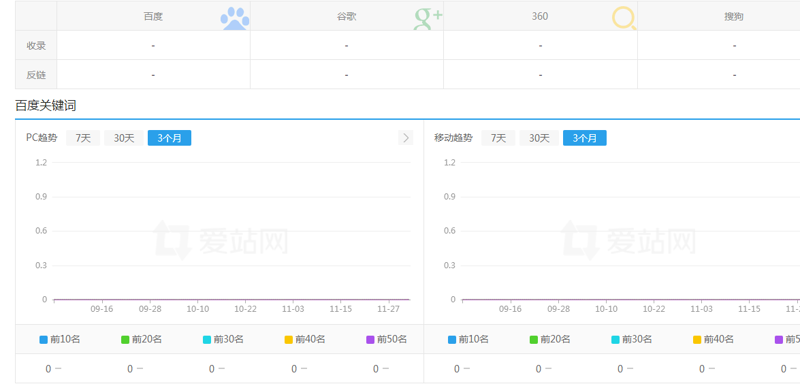
Task: Click the 谷歌 column header
Action: click(x=346, y=16)
